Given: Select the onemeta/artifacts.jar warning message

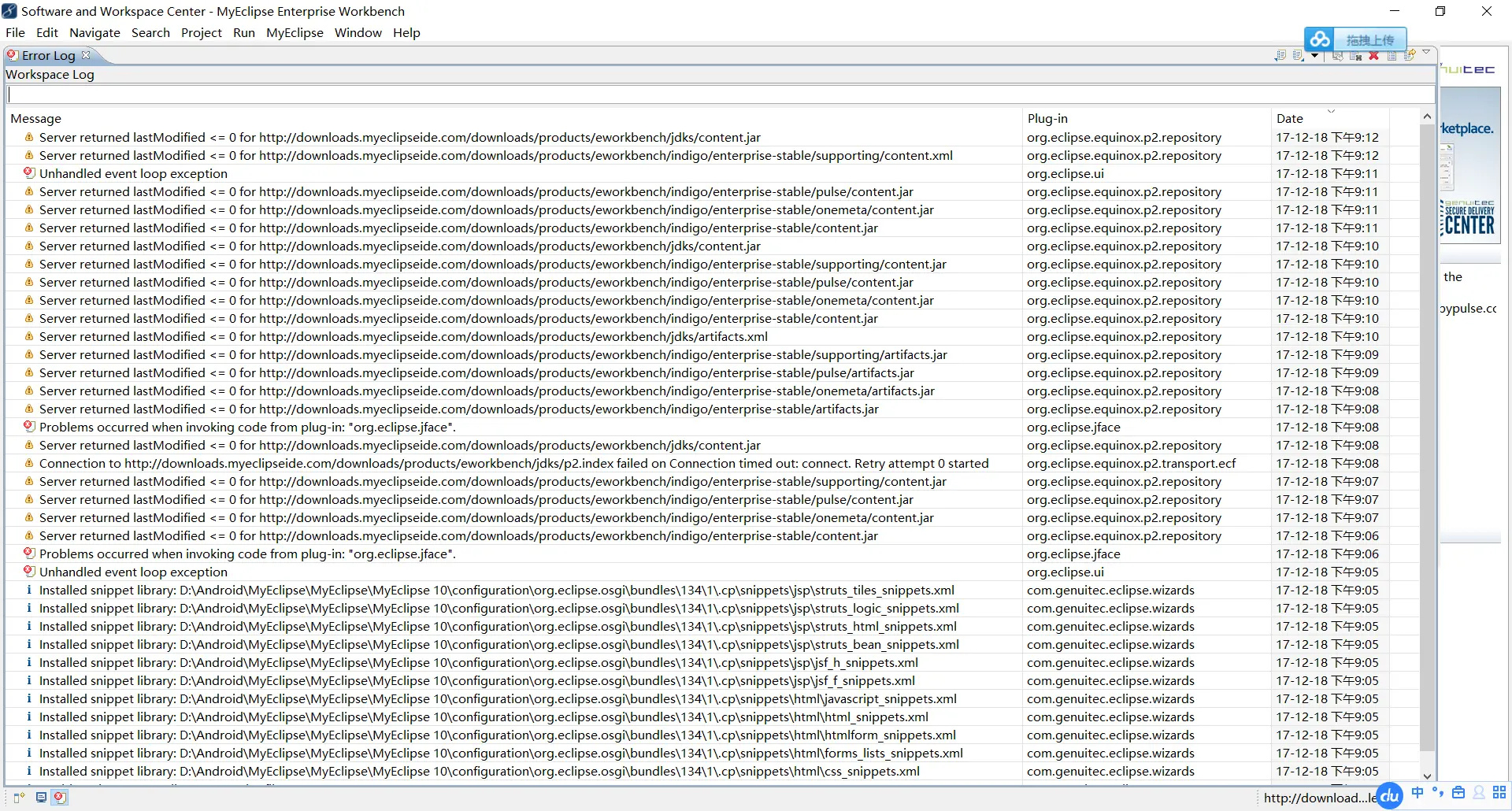Looking at the screenshot, I should [487, 391].
